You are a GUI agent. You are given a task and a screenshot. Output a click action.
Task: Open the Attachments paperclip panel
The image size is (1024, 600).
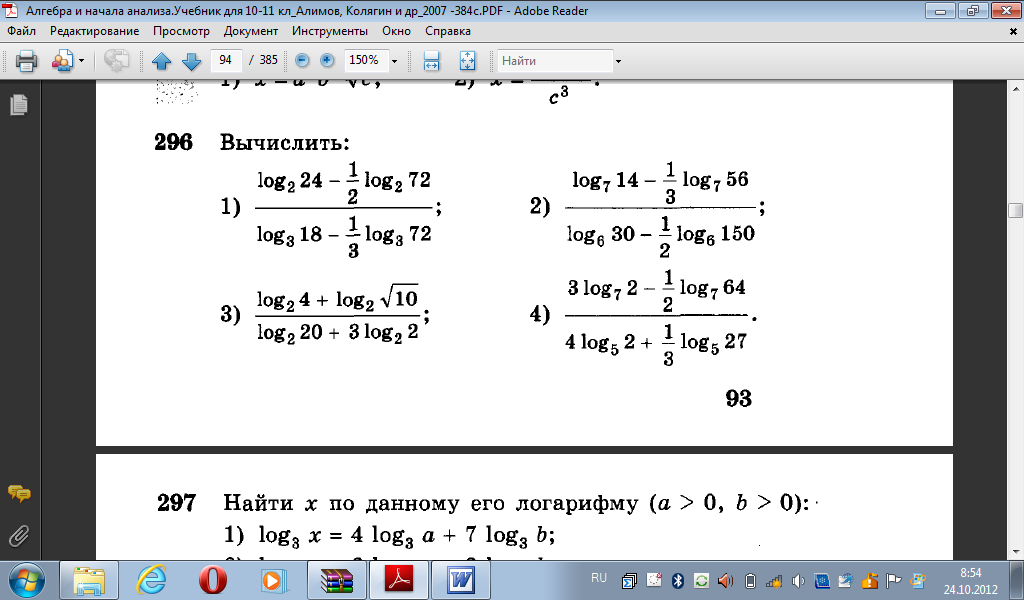tap(19, 536)
